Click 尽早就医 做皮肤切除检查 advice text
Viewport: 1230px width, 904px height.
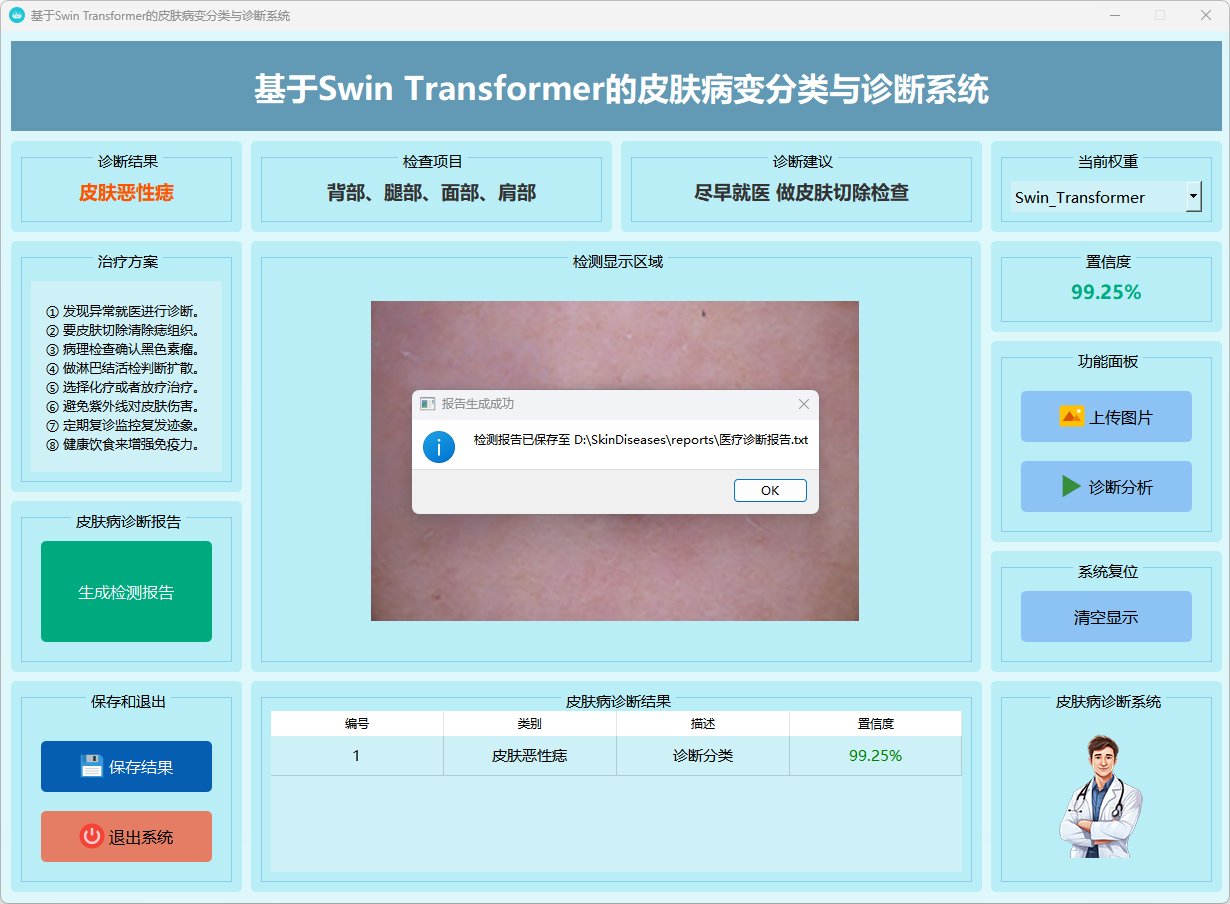point(801,193)
